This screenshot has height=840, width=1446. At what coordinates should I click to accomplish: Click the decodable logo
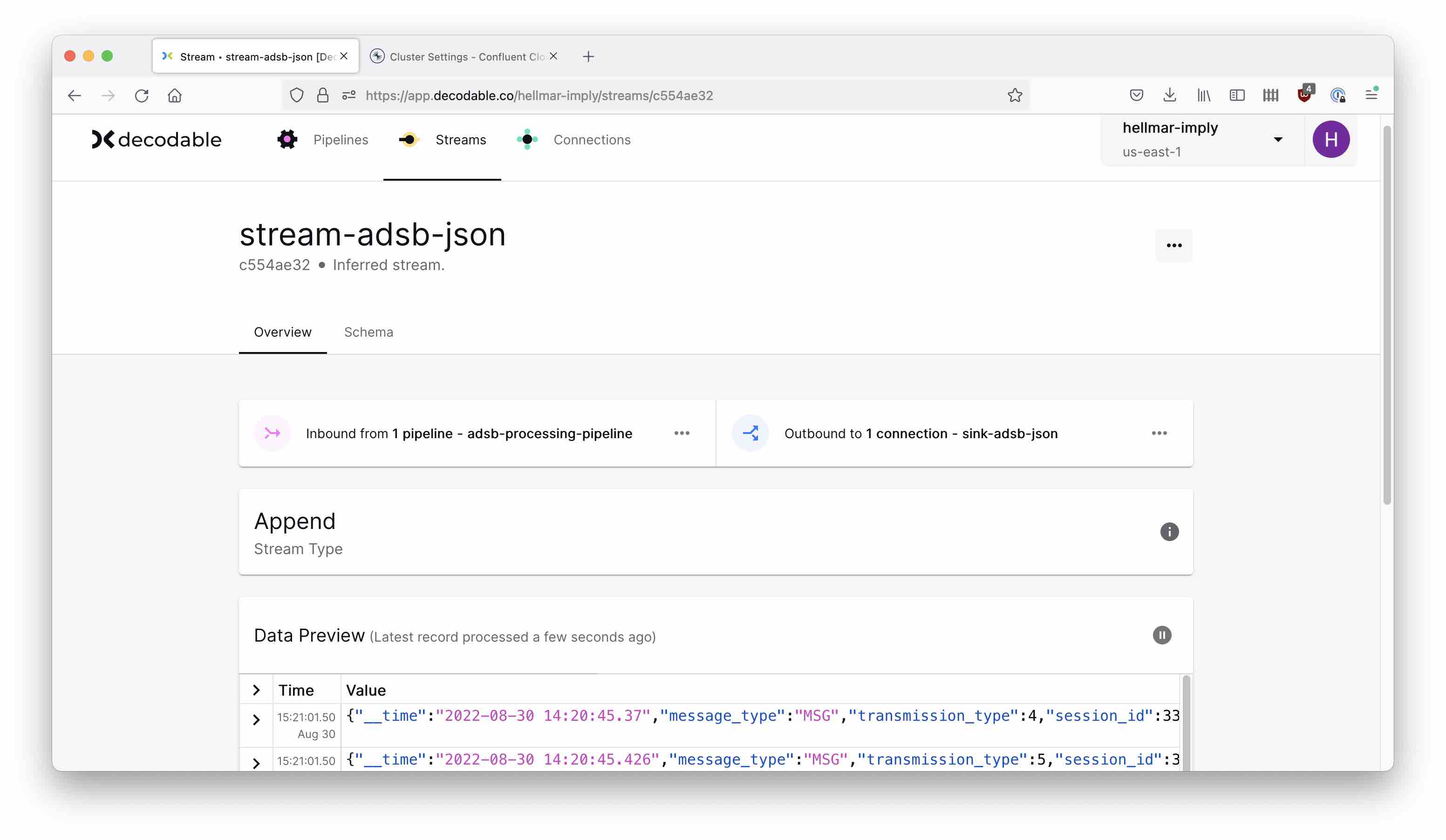[x=156, y=139]
